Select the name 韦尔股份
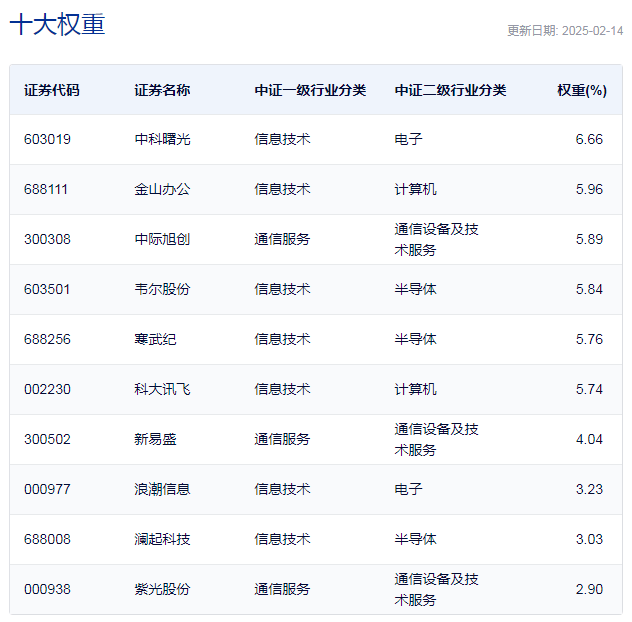This screenshot has height=622, width=632. tap(162, 289)
